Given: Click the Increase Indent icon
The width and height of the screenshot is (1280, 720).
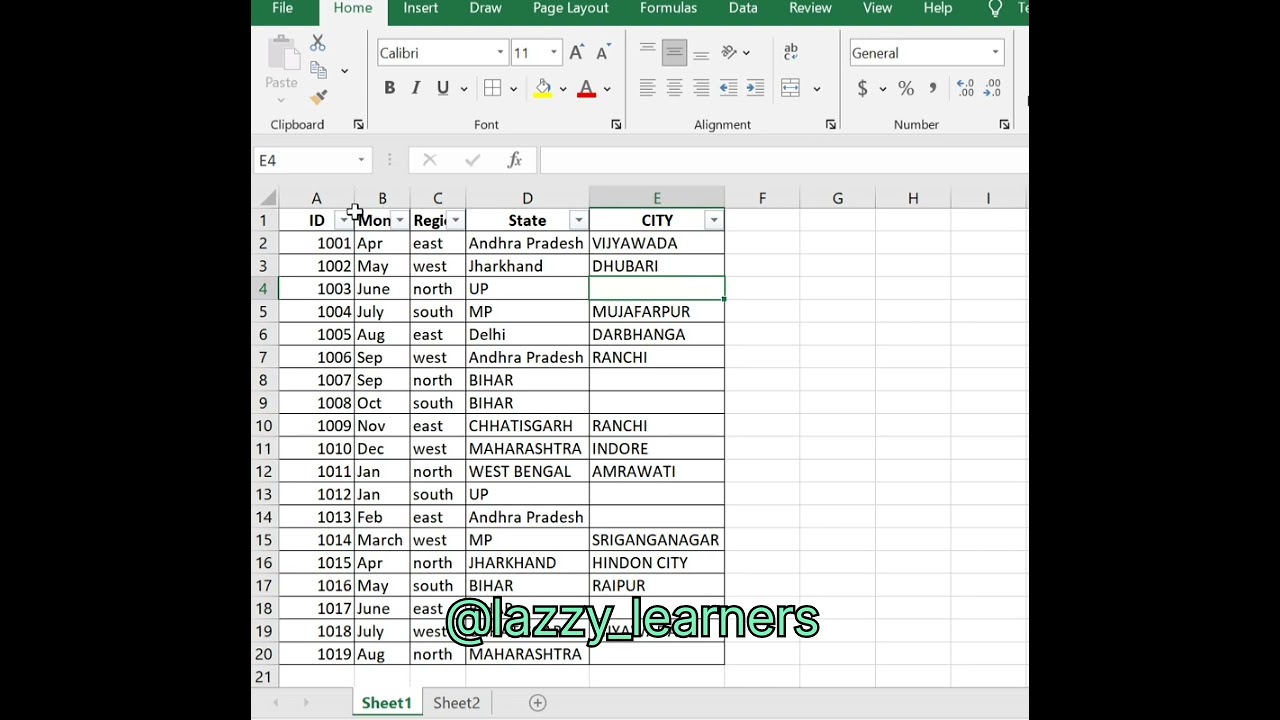Looking at the screenshot, I should click(755, 88).
